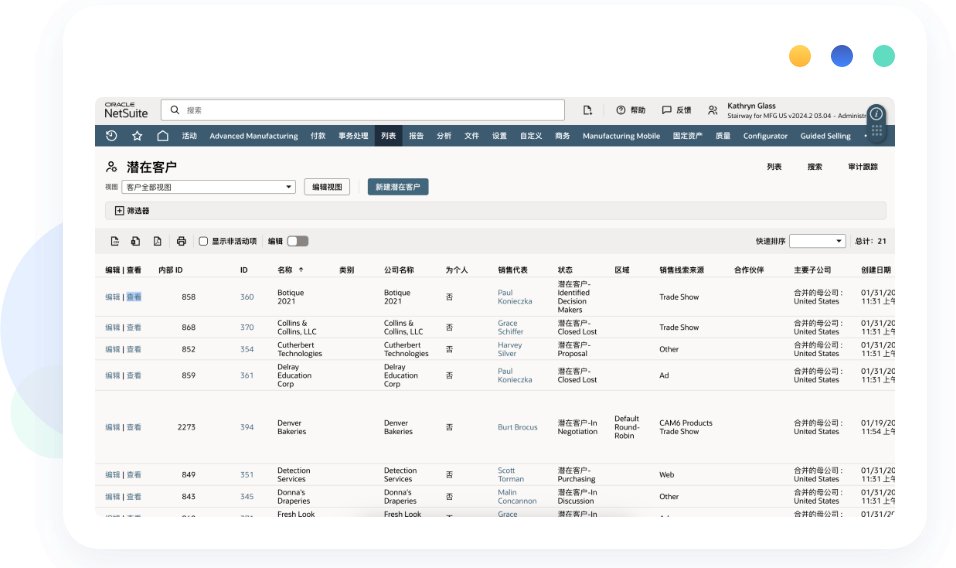
Task: Open the recent records history icon
Action: 112,136
